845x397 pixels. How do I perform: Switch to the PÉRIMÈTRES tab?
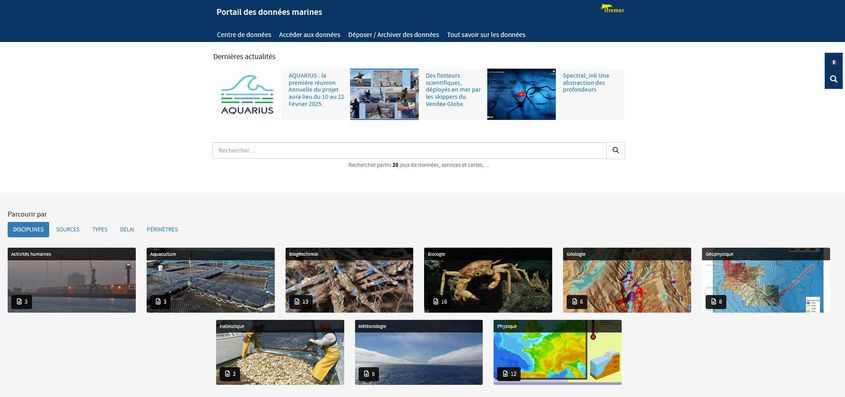(162, 229)
